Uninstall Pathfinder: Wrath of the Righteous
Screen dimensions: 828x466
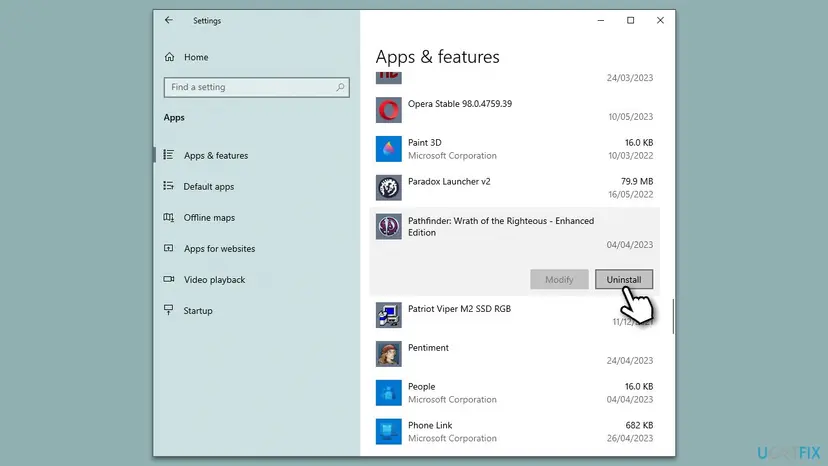pos(624,279)
